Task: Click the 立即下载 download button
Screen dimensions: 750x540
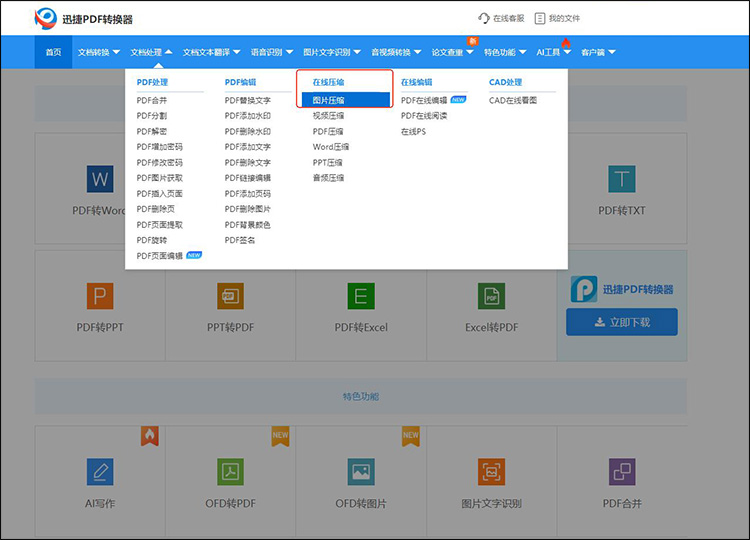Action: click(622, 322)
